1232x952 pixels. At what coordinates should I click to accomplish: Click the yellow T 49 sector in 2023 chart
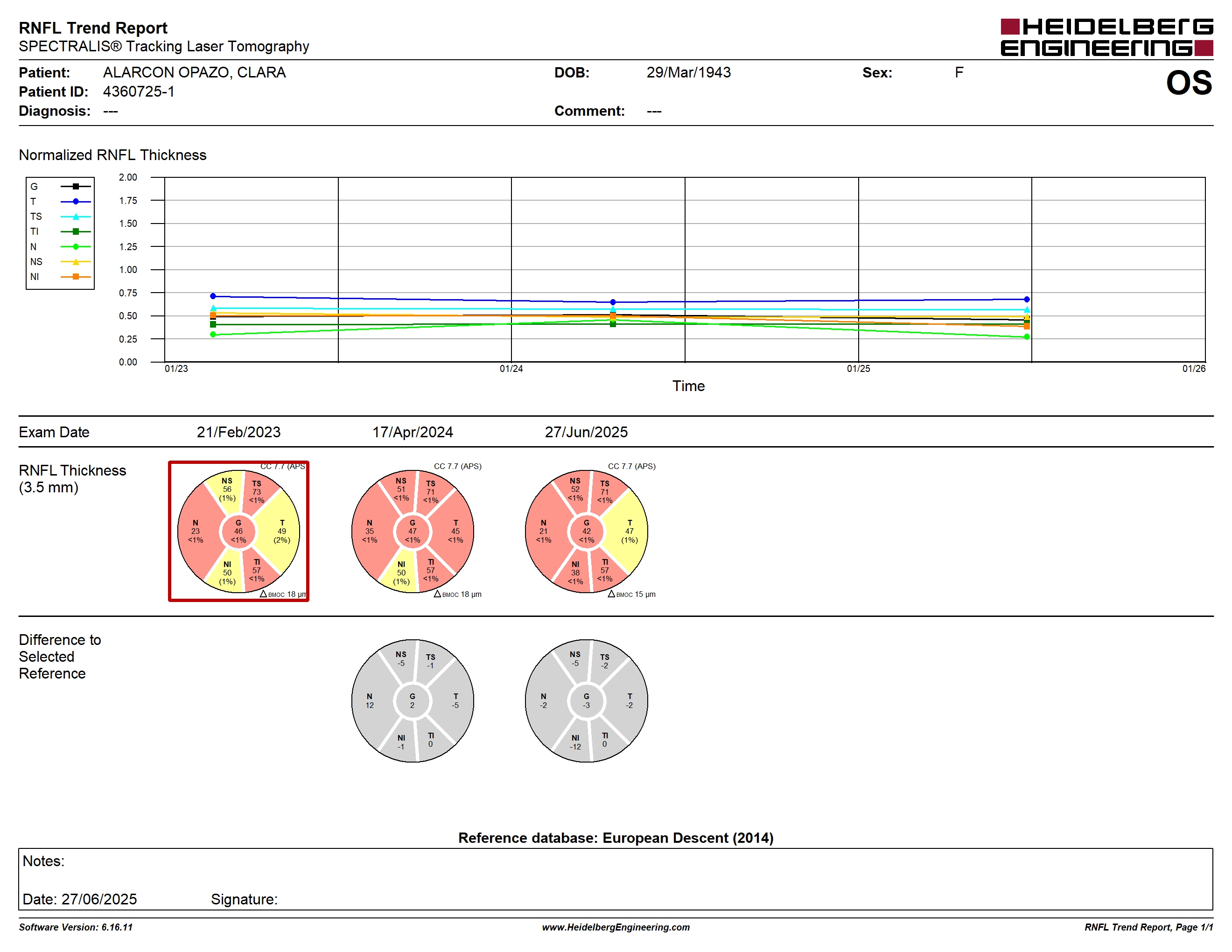click(281, 531)
